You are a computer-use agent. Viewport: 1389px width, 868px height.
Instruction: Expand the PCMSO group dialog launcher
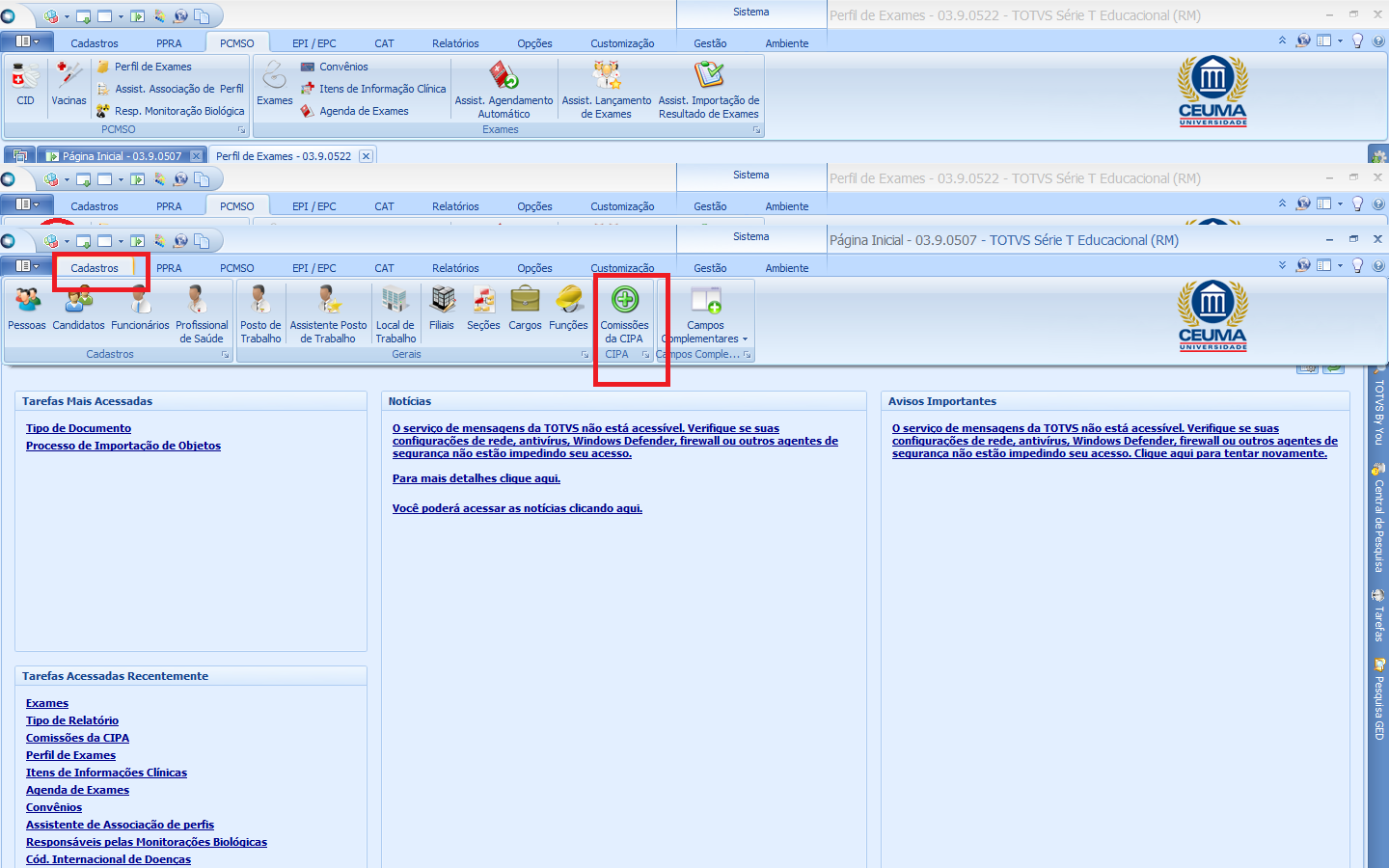[241, 129]
